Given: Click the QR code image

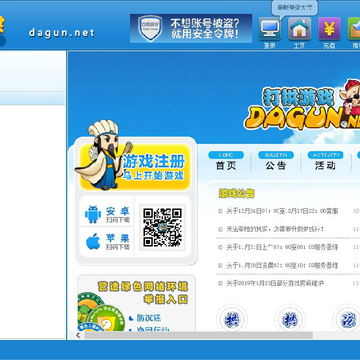Looking at the screenshot, I should point(162,228).
